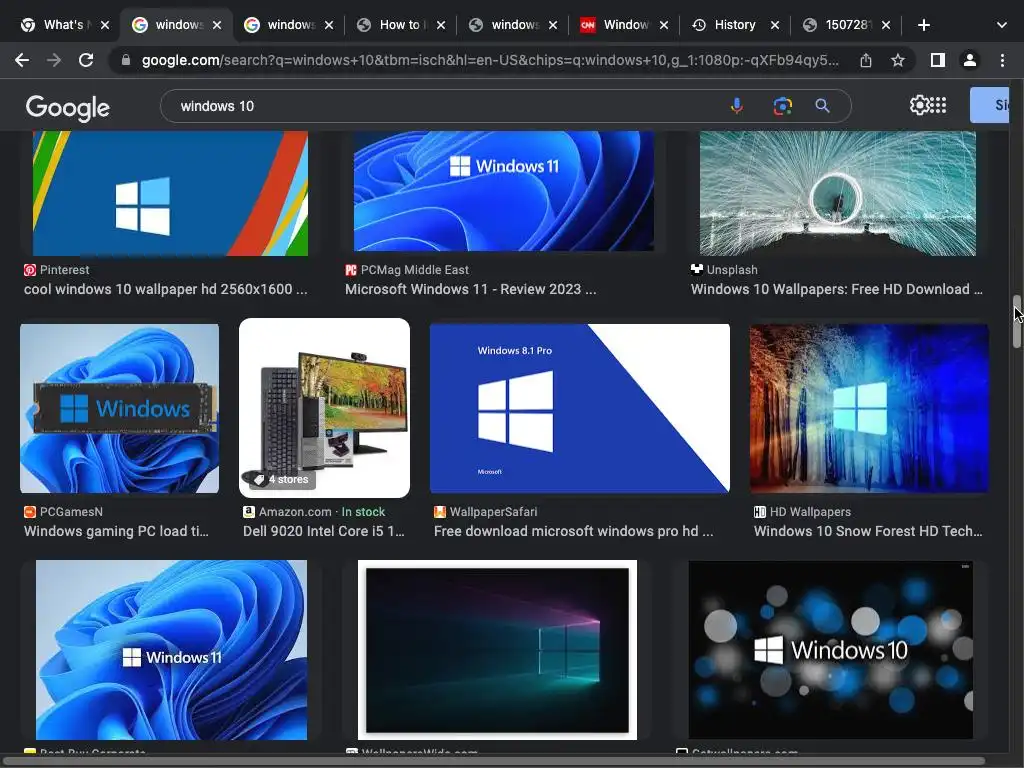Reload the page with the refresh icon
Viewport: 1024px width, 768px height.
tap(86, 60)
